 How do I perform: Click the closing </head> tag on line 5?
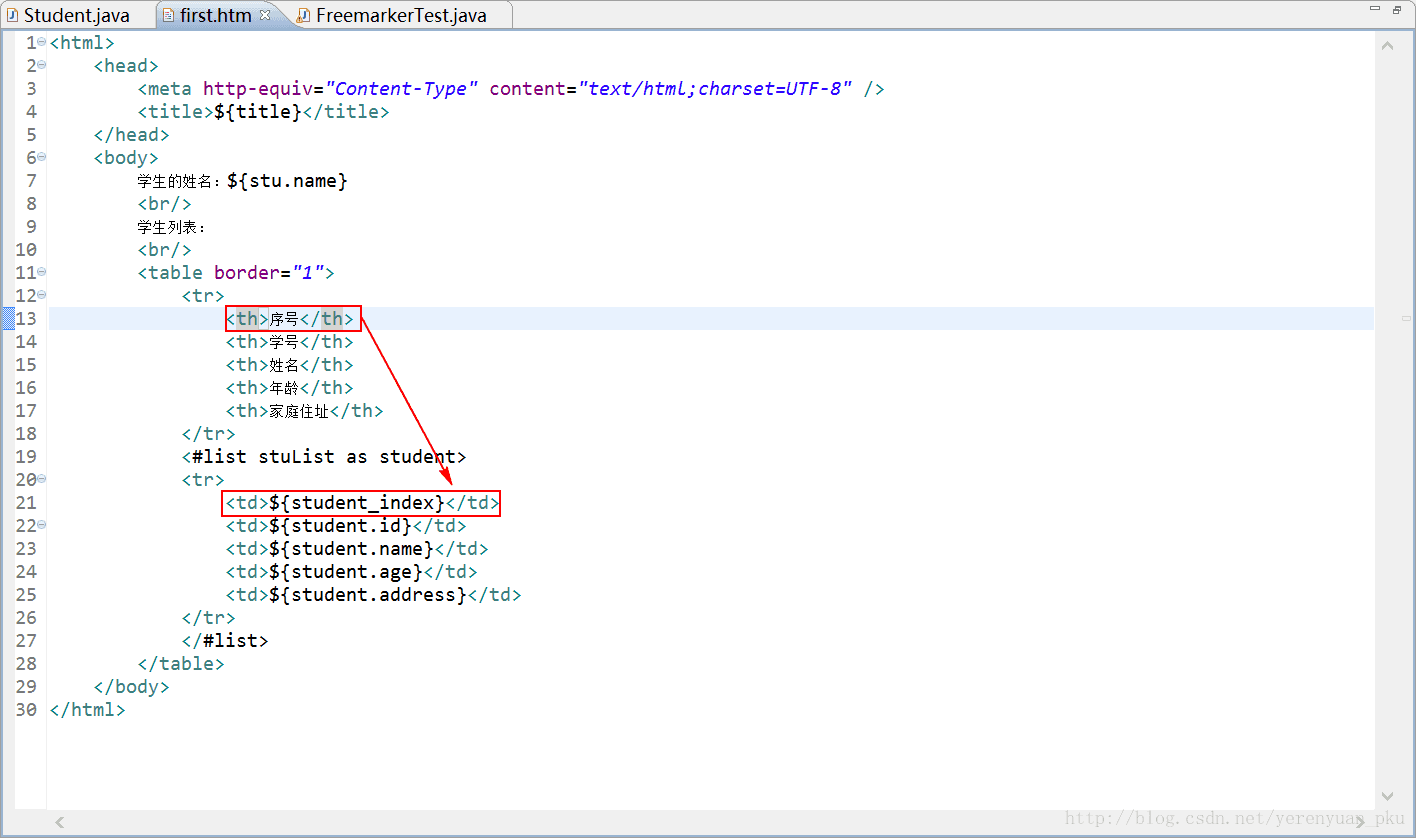click(x=132, y=134)
